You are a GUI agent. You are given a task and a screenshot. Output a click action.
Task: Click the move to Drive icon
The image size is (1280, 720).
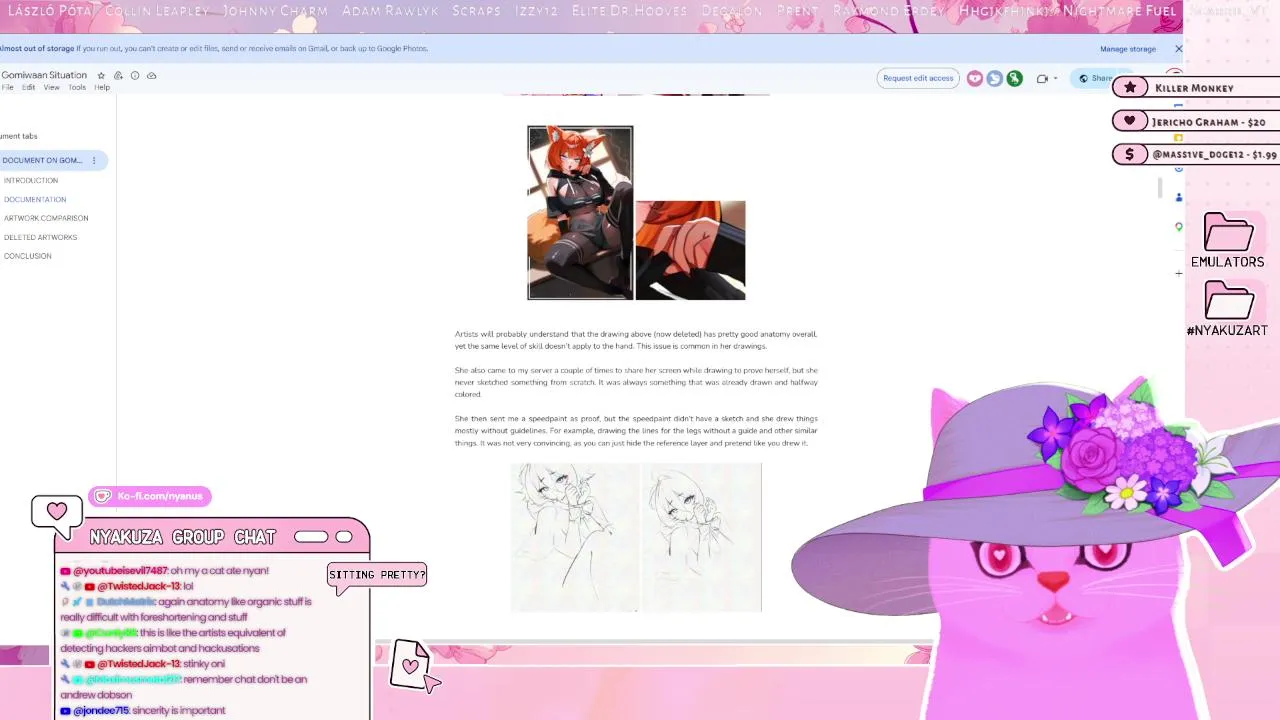[x=118, y=75]
